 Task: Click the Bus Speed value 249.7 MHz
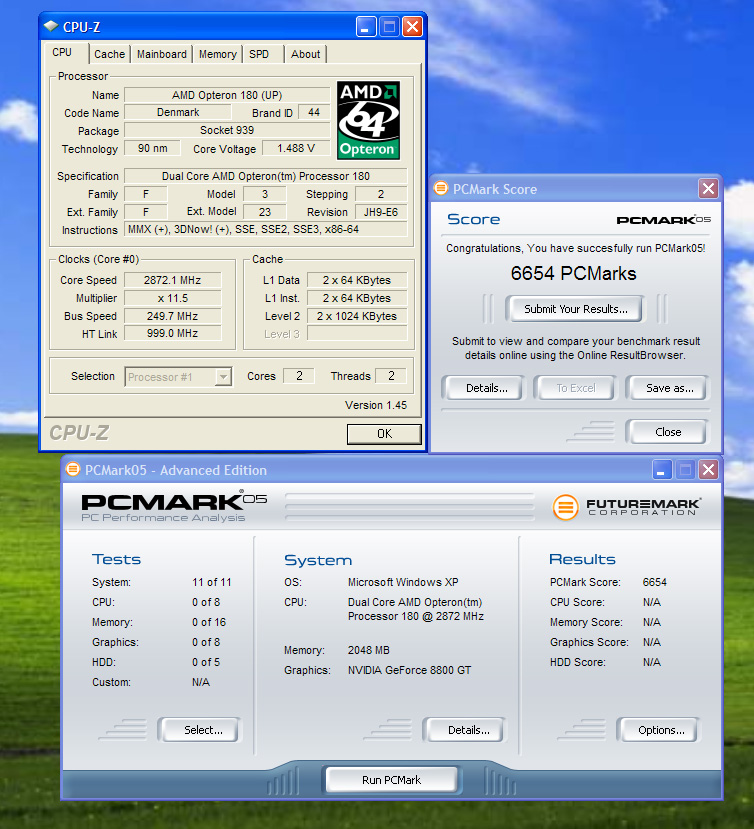click(x=172, y=316)
